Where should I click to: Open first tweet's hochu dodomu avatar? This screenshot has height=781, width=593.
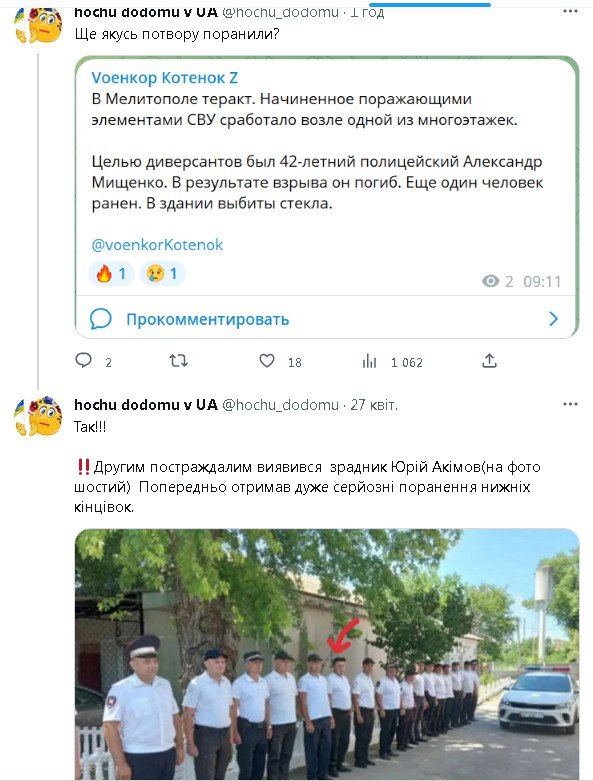click(39, 25)
